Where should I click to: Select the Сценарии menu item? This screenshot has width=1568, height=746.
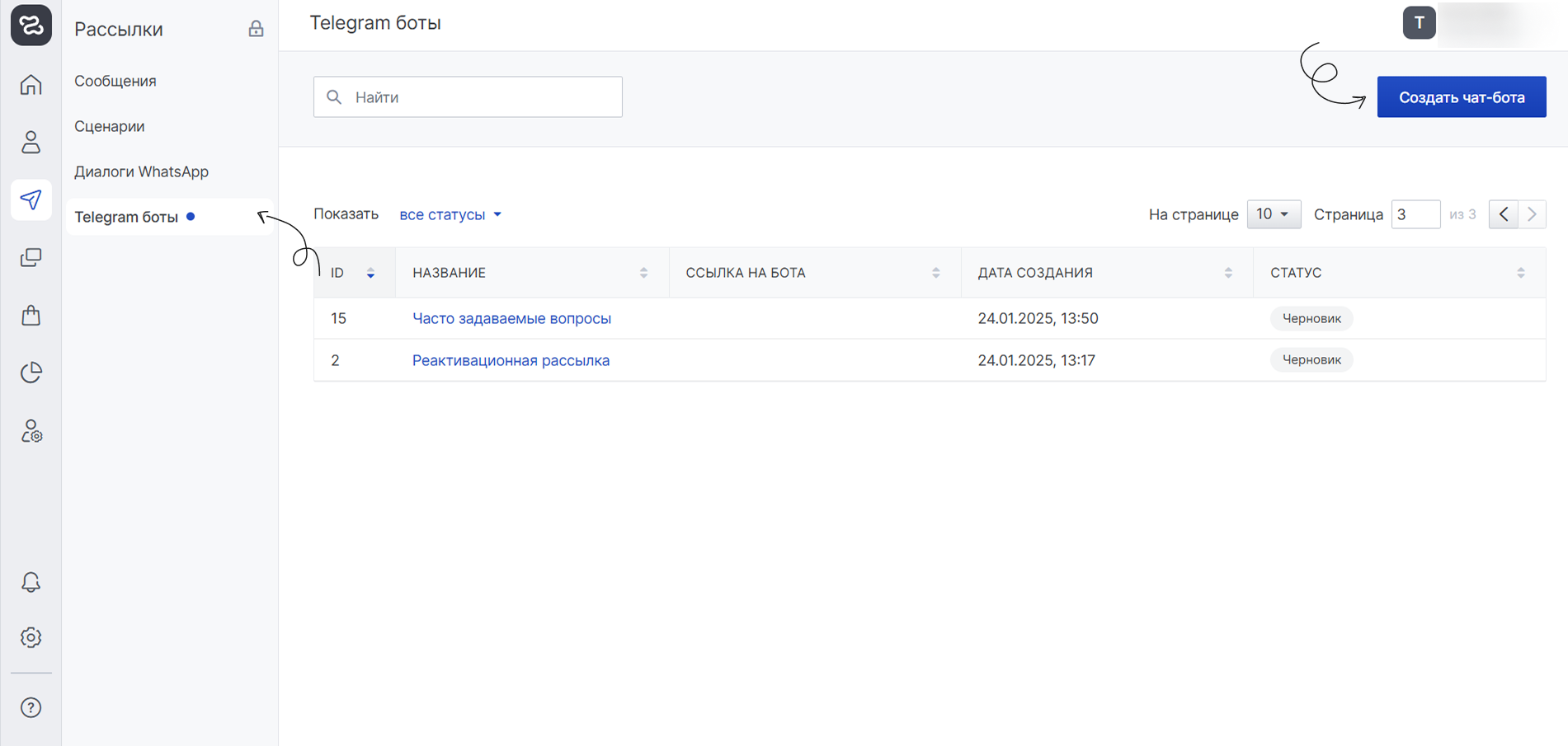[x=110, y=126]
